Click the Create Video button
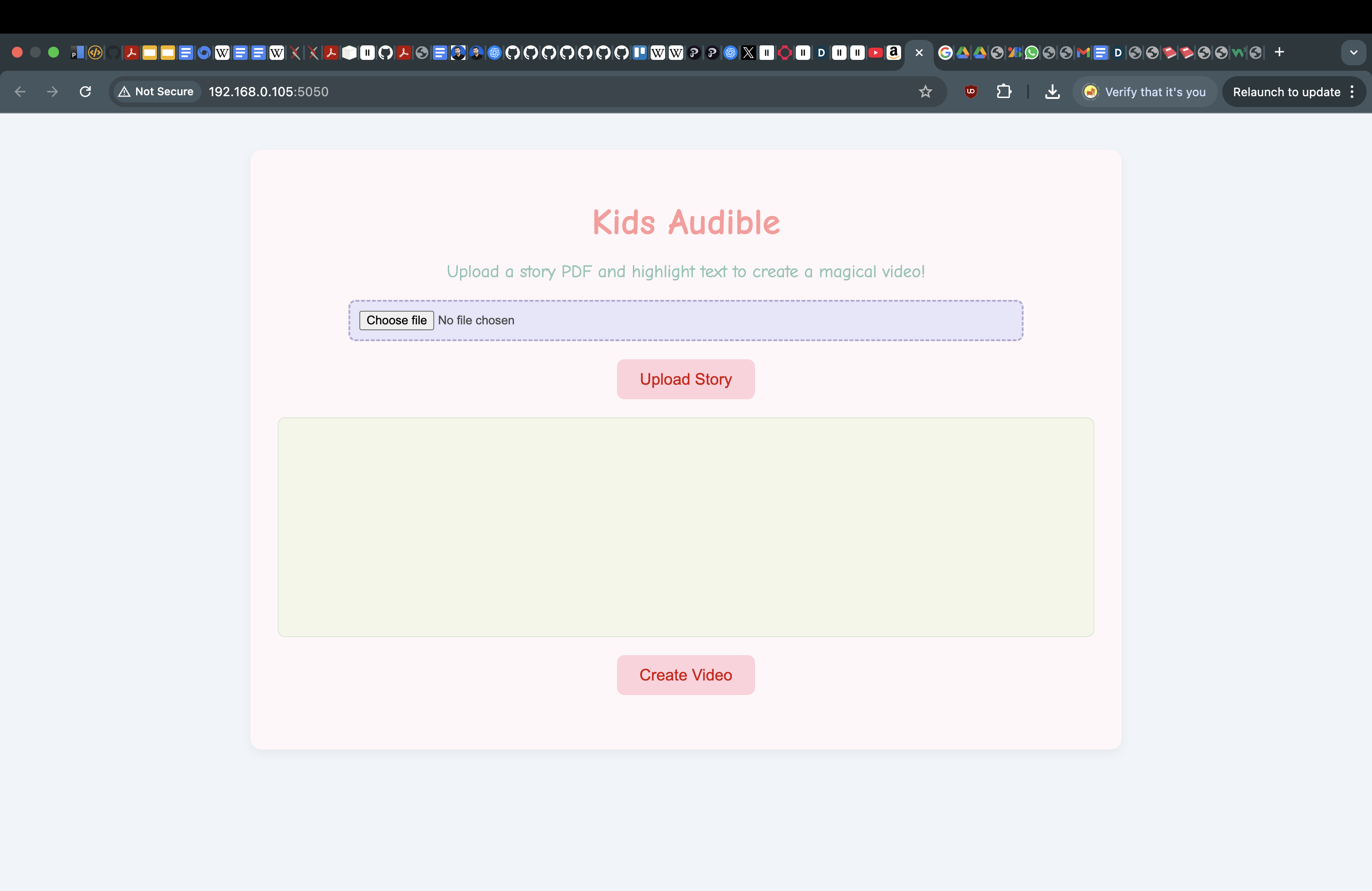Viewport: 1372px width, 891px height. 686,675
